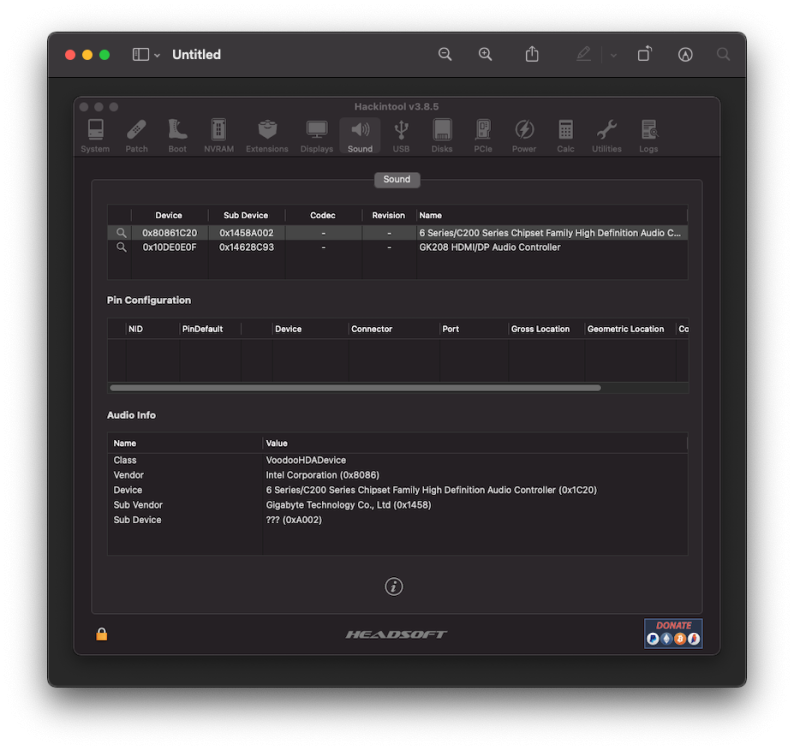
Task: Select the 0x80861C20 audio device row
Action: click(x=397, y=233)
